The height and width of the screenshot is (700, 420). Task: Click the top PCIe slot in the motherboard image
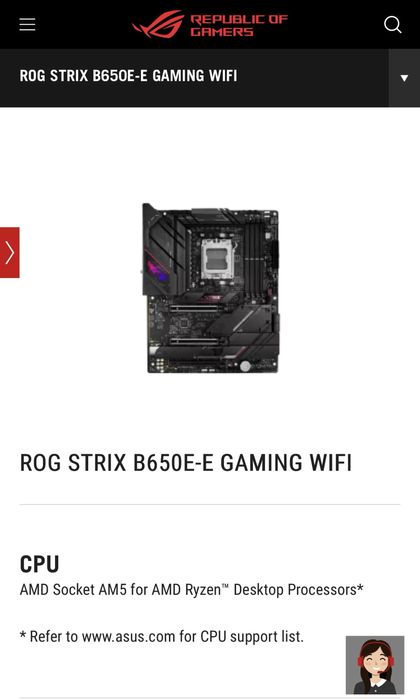(193, 308)
